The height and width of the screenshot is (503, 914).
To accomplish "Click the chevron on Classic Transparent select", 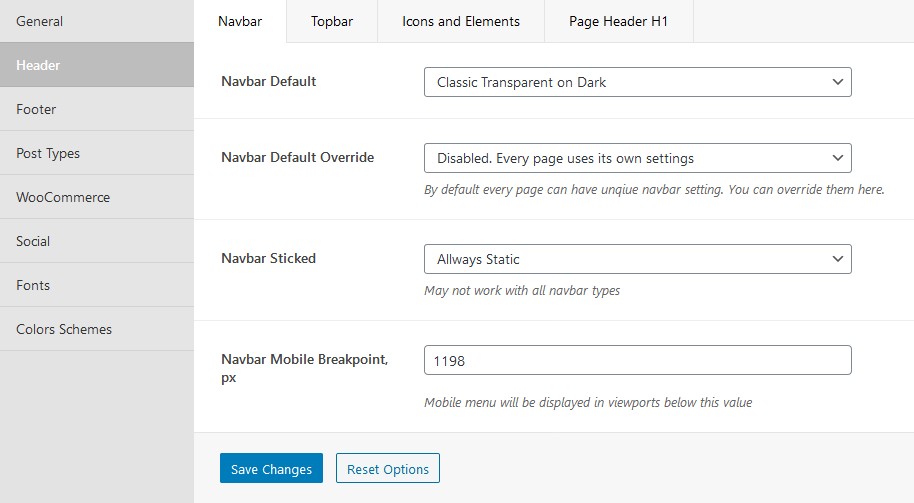I will pyautogui.click(x=838, y=82).
